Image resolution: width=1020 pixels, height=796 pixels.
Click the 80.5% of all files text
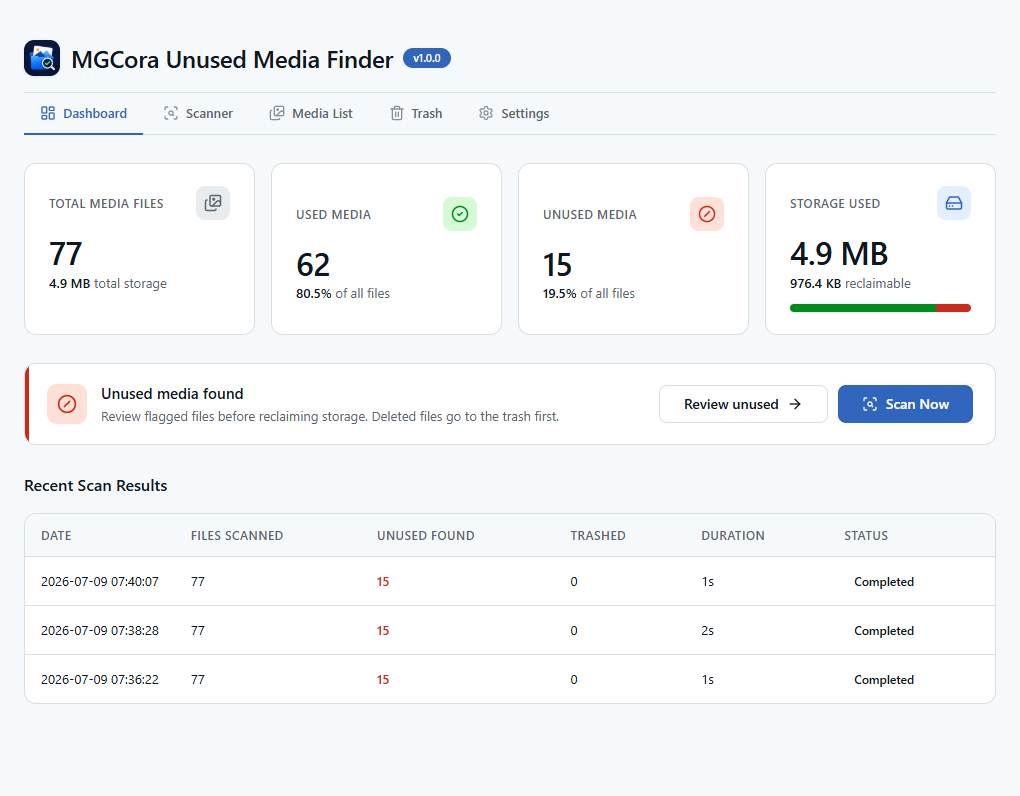click(343, 293)
